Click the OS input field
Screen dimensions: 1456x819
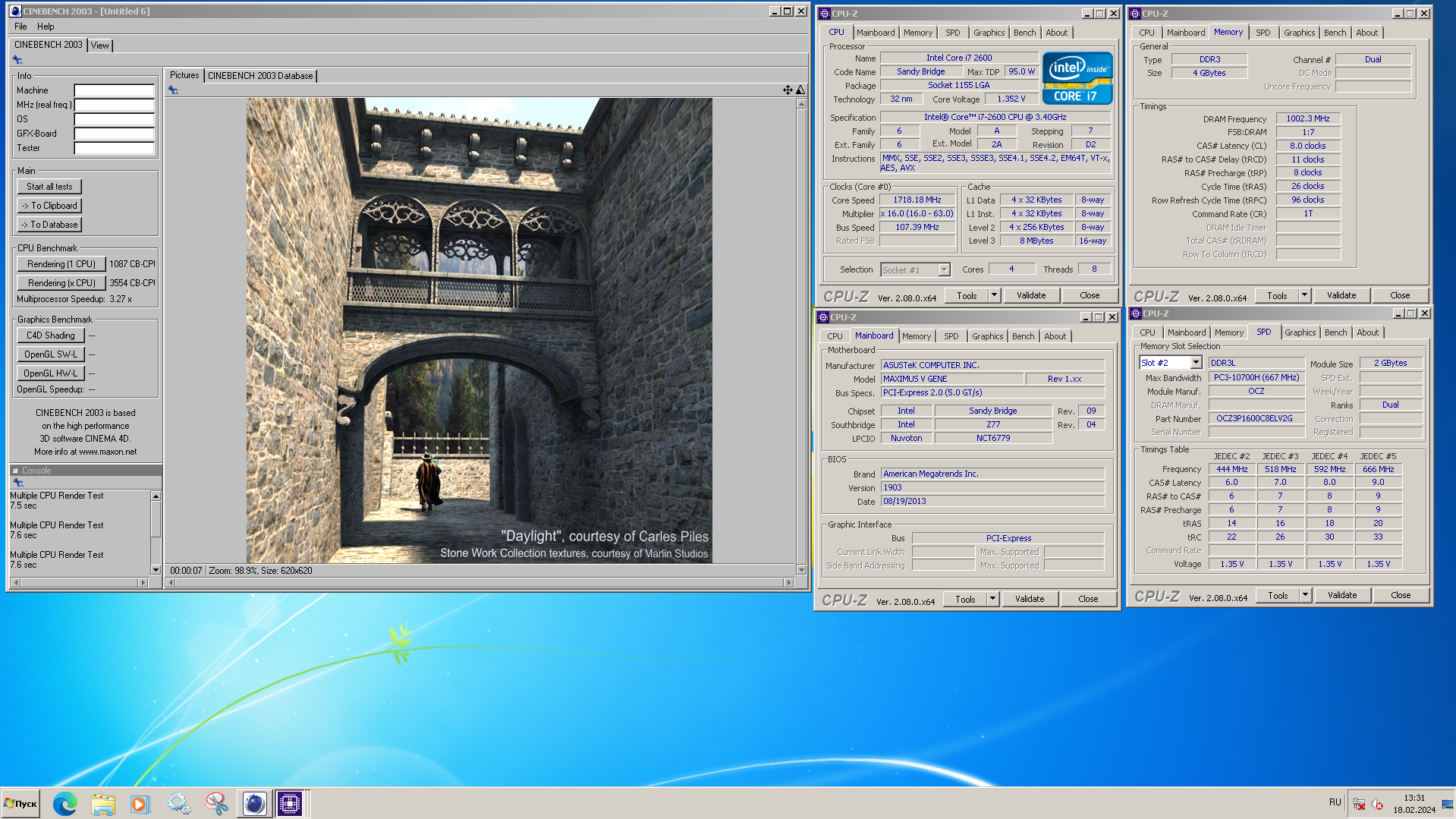[x=114, y=119]
